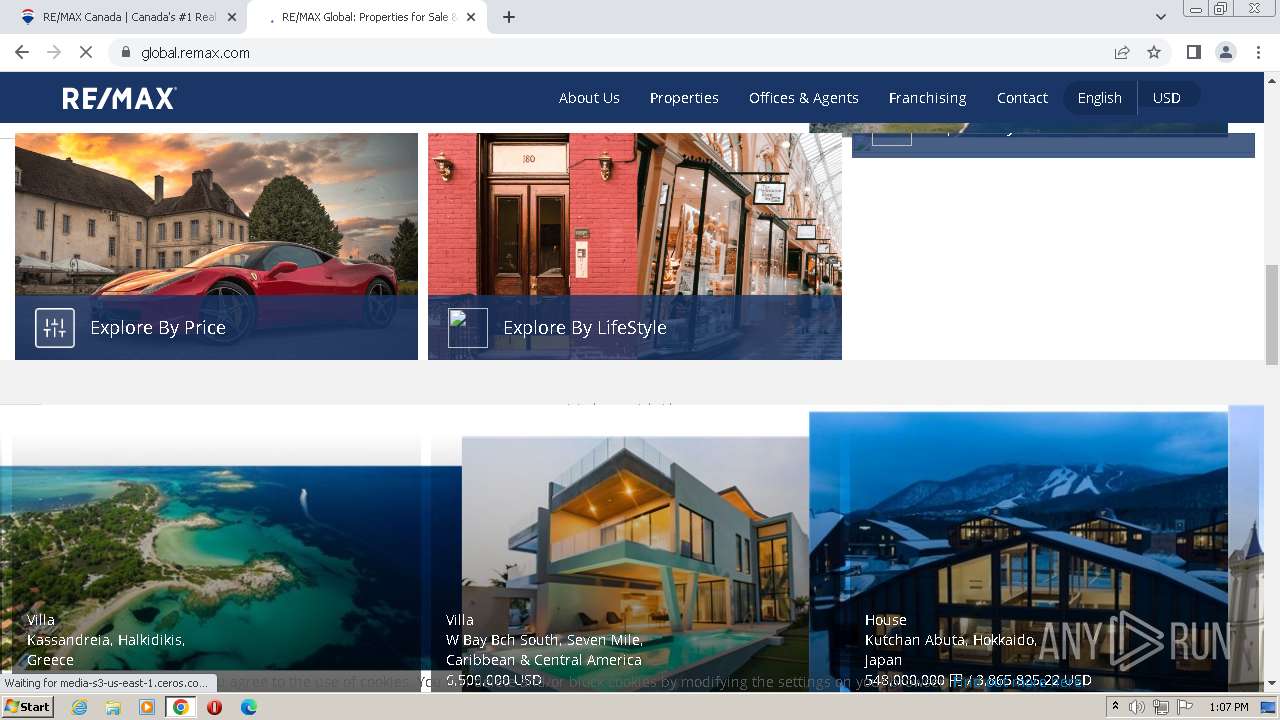Open the Windows Start menu
Image resolution: width=1280 pixels, height=720 pixels.
pos(28,707)
